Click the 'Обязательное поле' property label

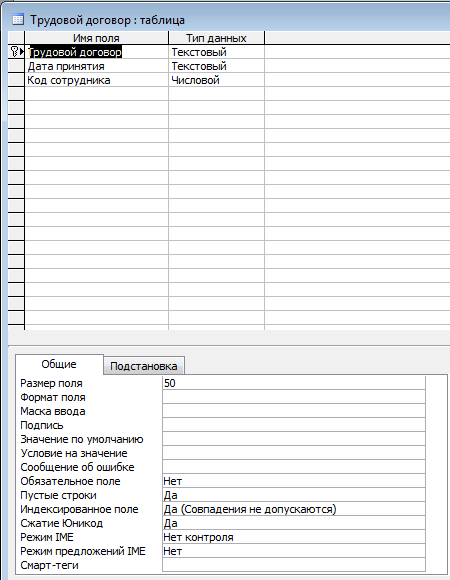pyautogui.click(x=70, y=481)
